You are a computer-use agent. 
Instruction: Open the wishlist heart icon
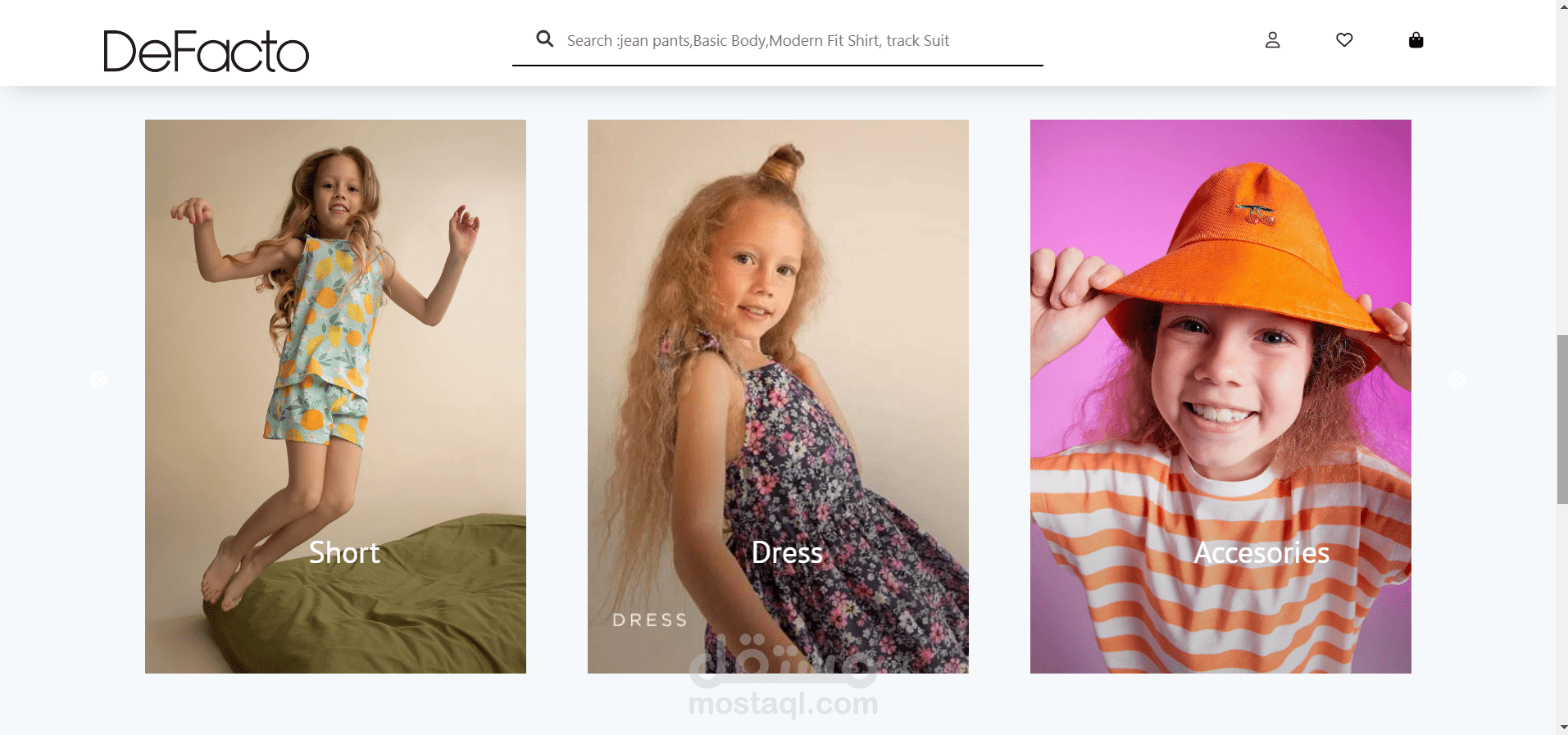tap(1344, 39)
